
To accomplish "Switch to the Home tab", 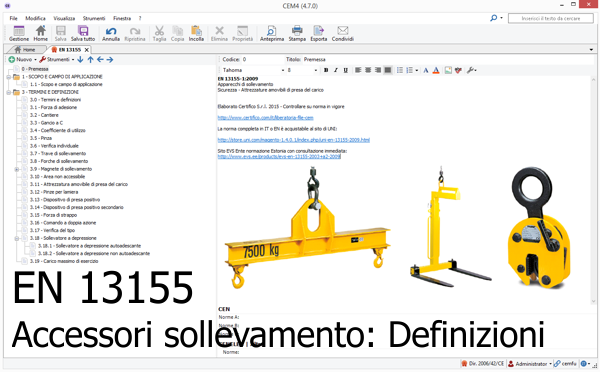I will [25, 50].
